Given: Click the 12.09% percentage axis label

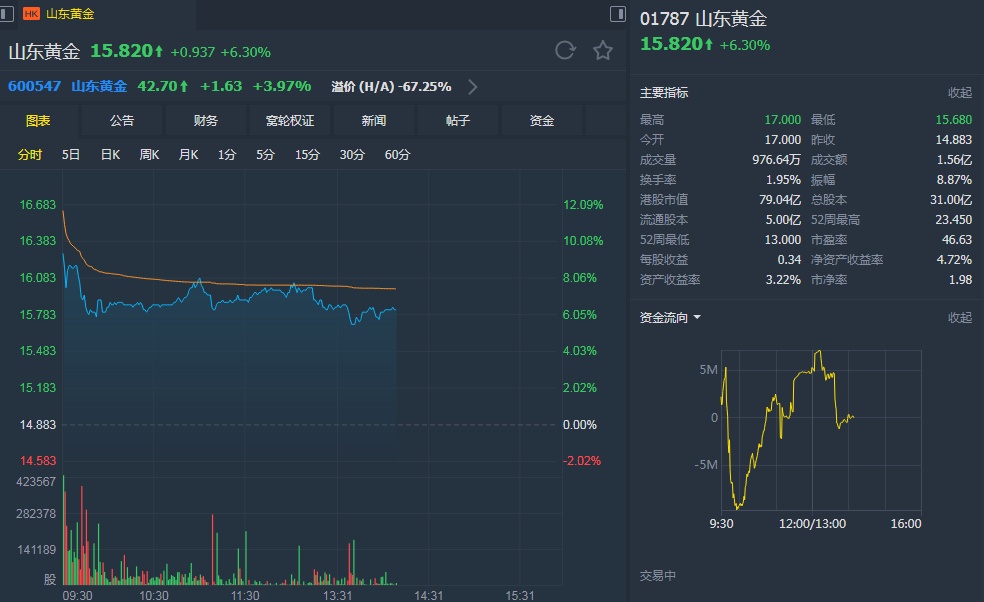Looking at the screenshot, I should [583, 205].
